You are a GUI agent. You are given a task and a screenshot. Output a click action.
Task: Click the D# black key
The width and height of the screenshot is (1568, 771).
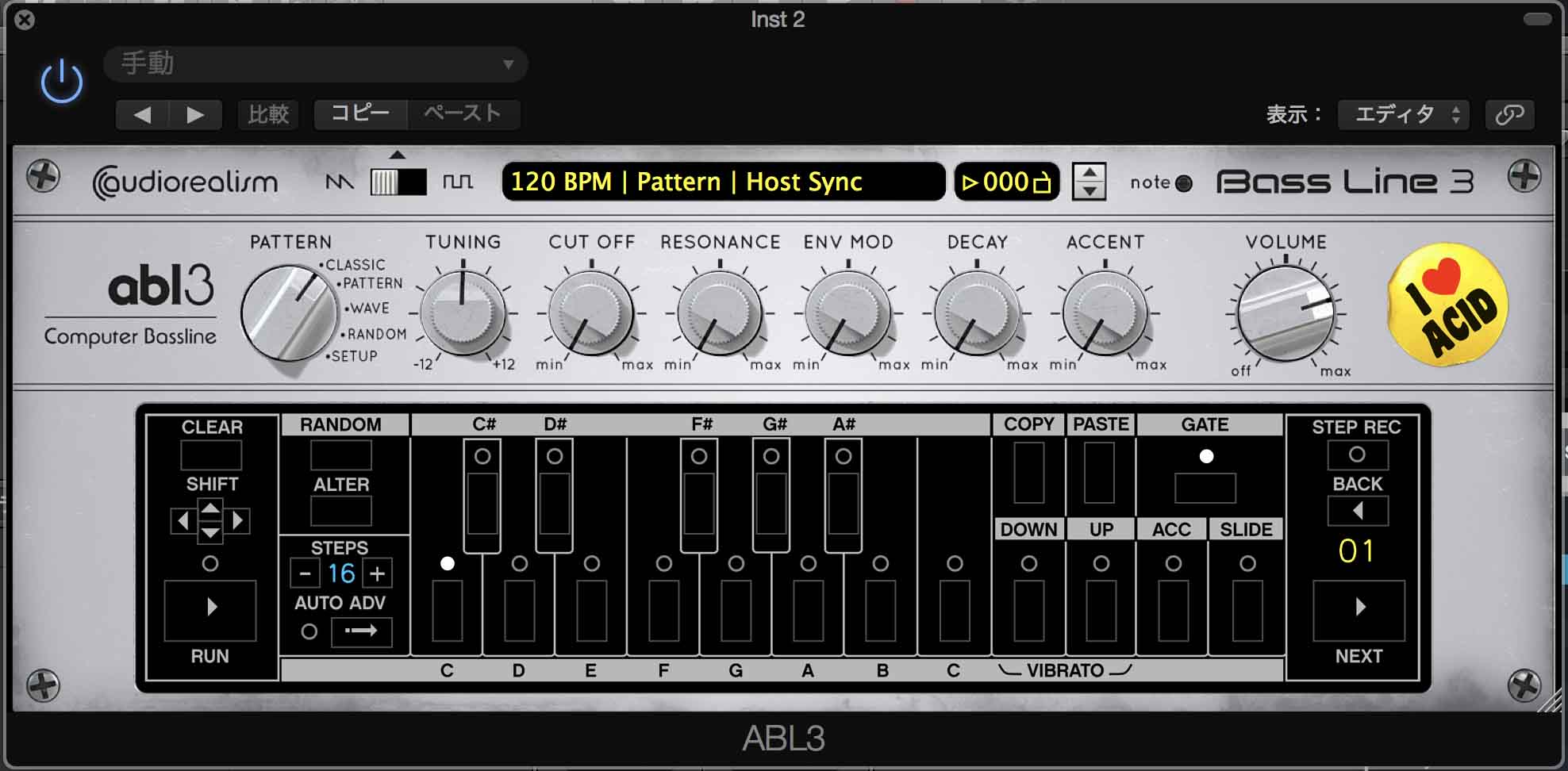(555, 504)
